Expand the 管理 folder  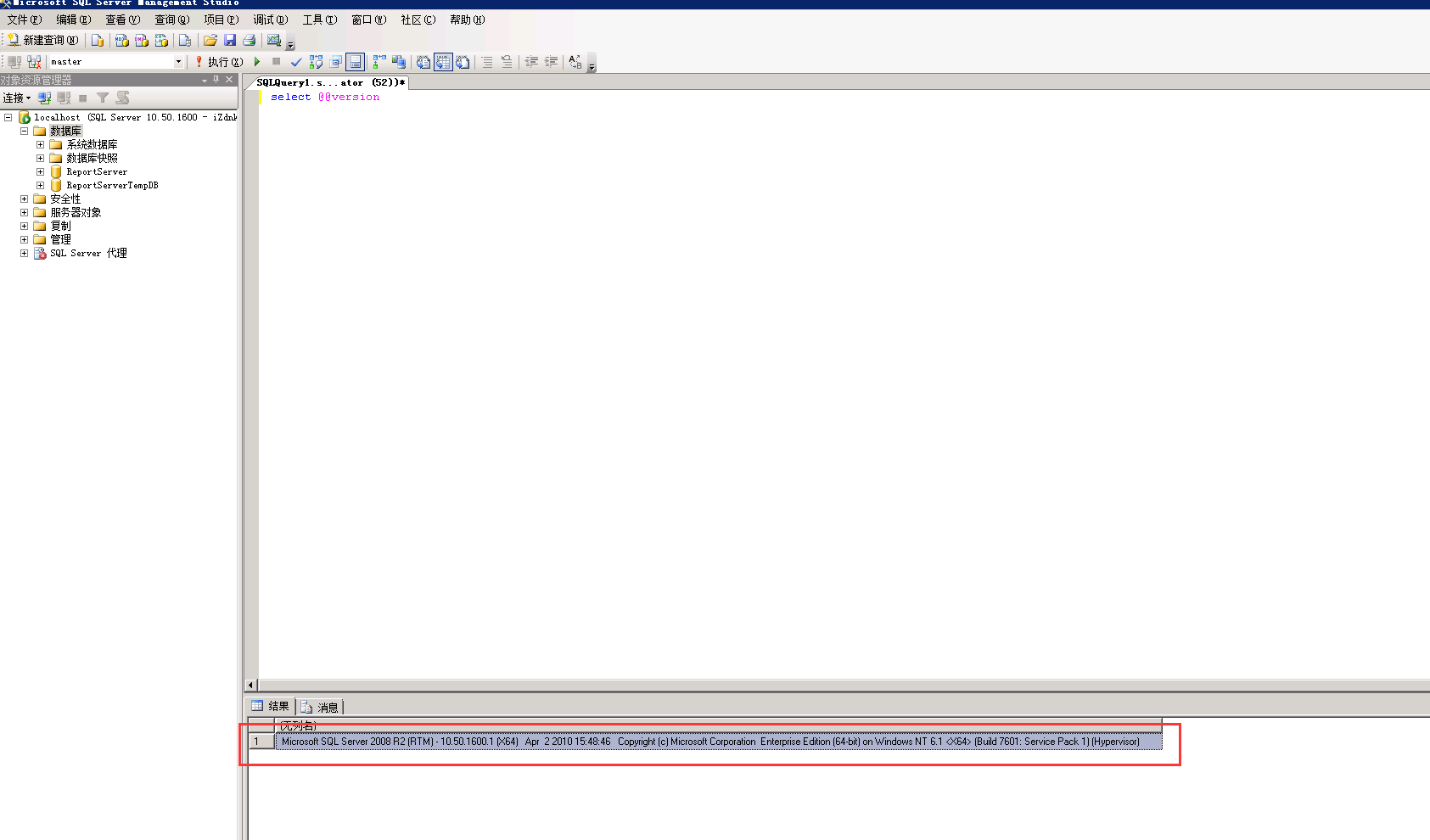[24, 240]
